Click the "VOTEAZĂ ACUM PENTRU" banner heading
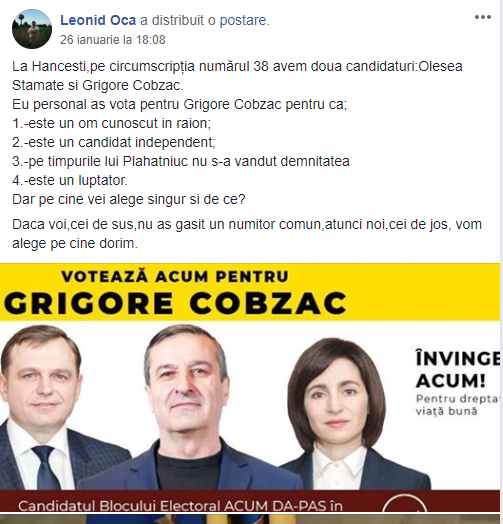Screen dimensions: 503x524 (175, 277)
